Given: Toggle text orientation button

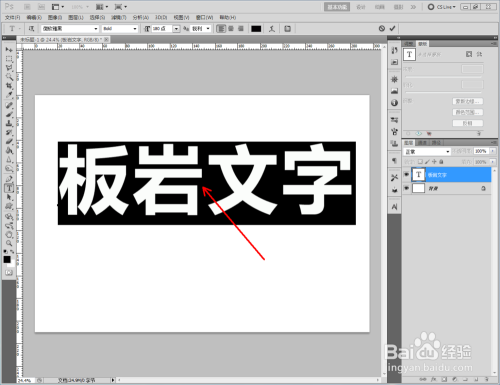Looking at the screenshot, I should 31,29.
